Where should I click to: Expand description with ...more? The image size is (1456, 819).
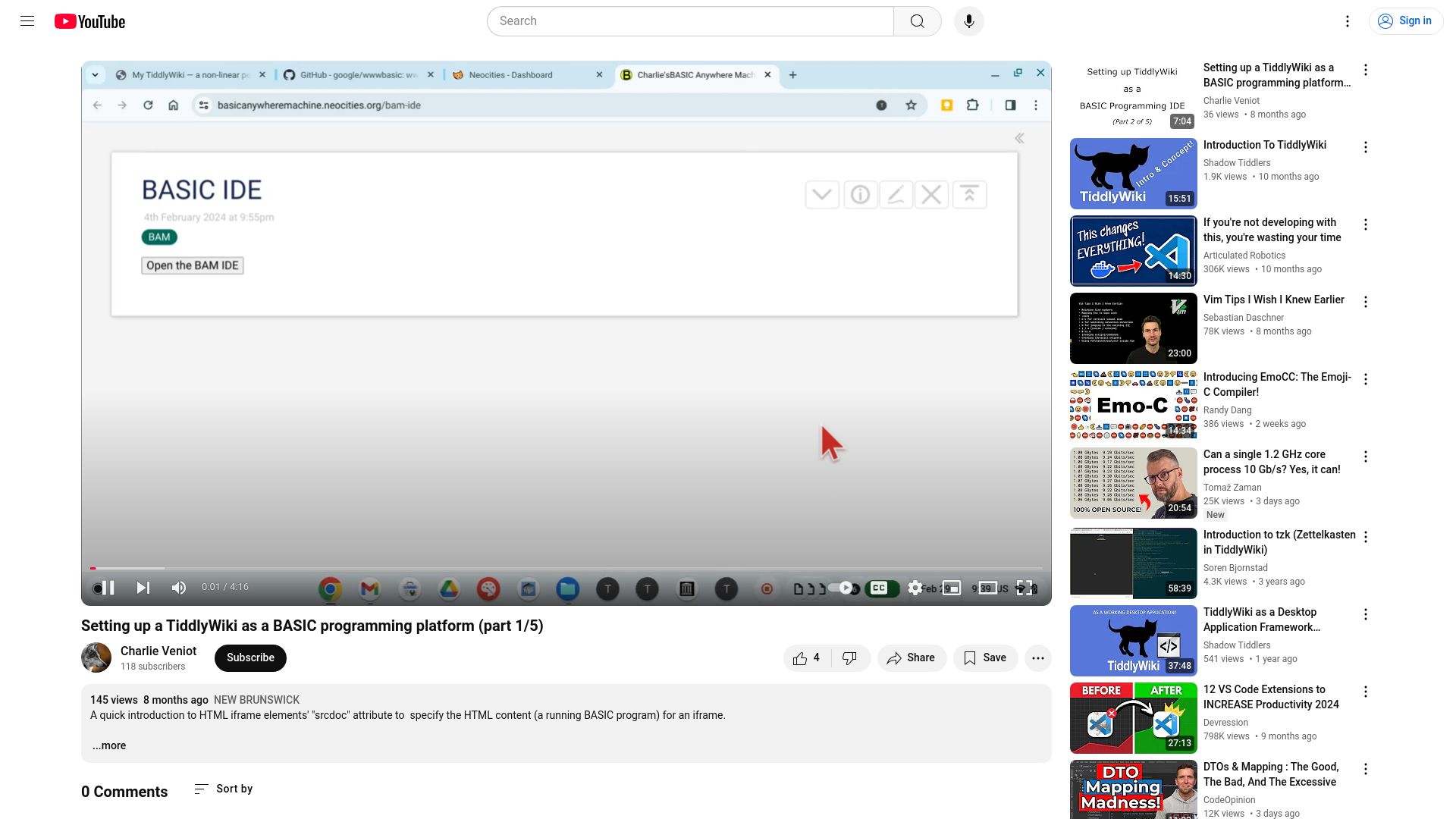pyautogui.click(x=109, y=746)
